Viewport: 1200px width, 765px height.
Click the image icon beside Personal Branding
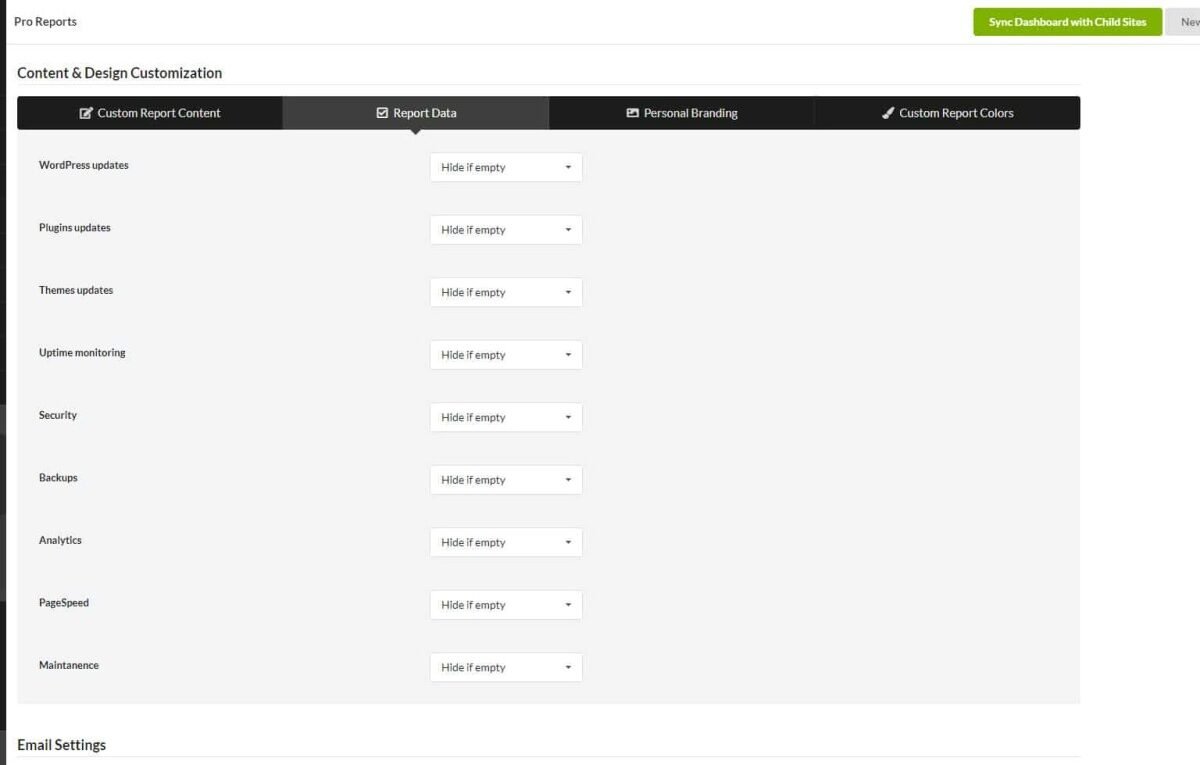632,113
